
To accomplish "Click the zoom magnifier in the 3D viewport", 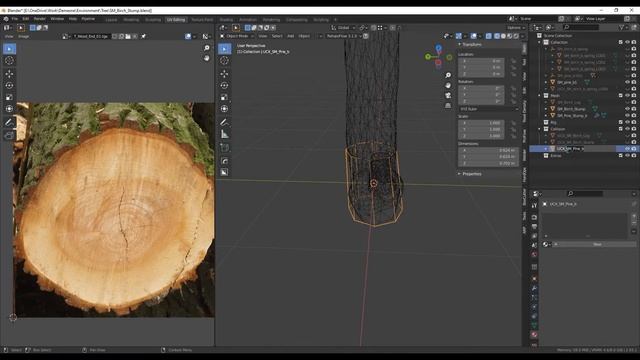I will point(448,76).
